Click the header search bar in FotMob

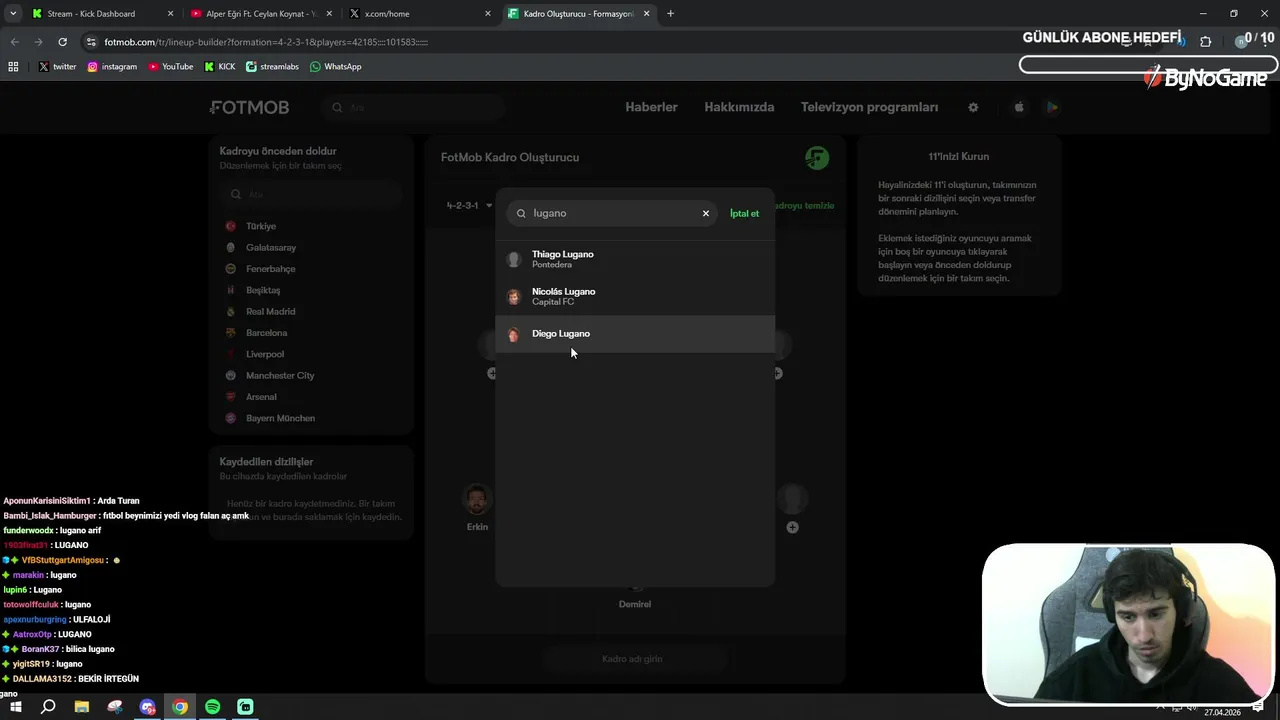pos(414,107)
